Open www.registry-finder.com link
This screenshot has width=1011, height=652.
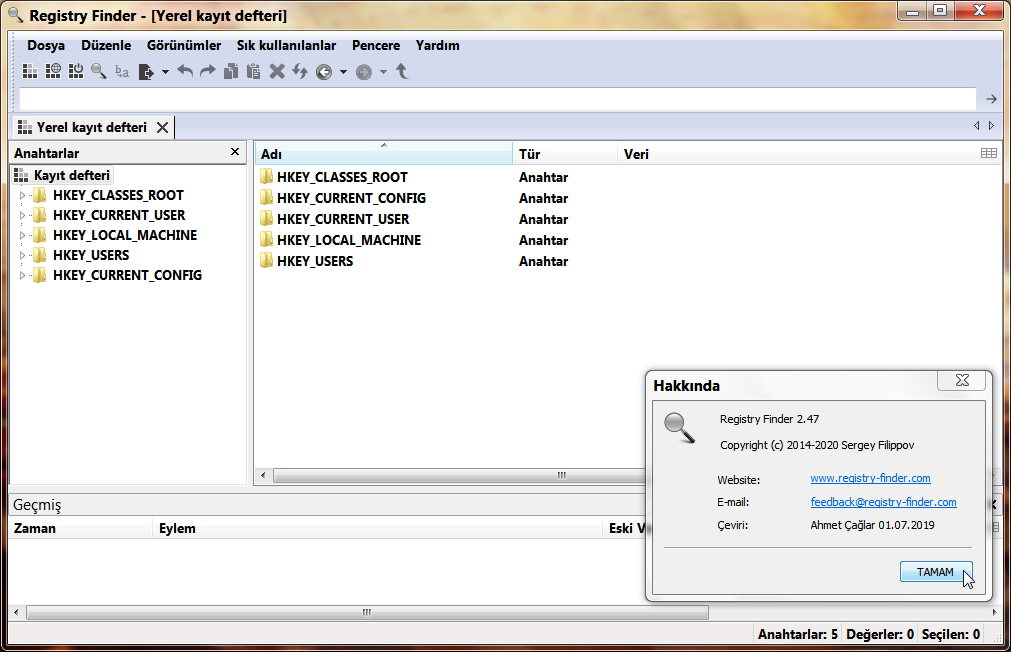tap(870, 478)
